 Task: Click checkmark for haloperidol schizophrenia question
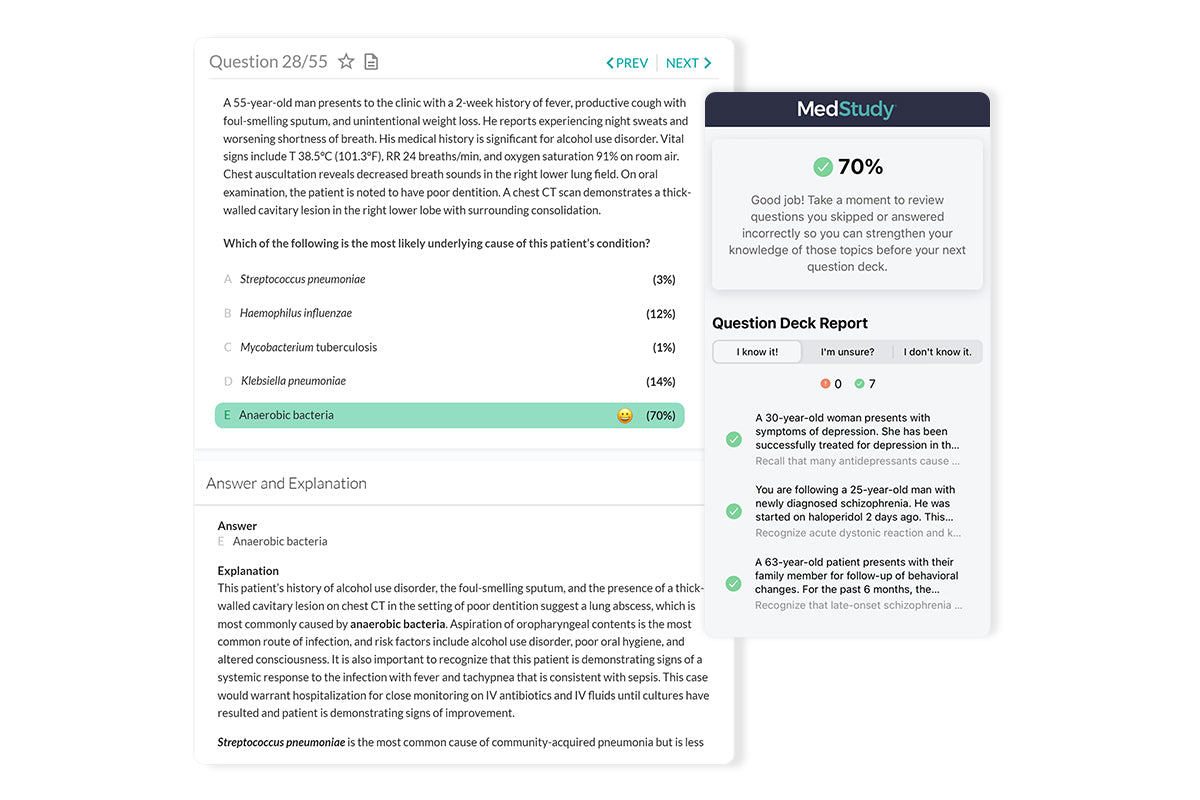pyautogui.click(x=734, y=511)
